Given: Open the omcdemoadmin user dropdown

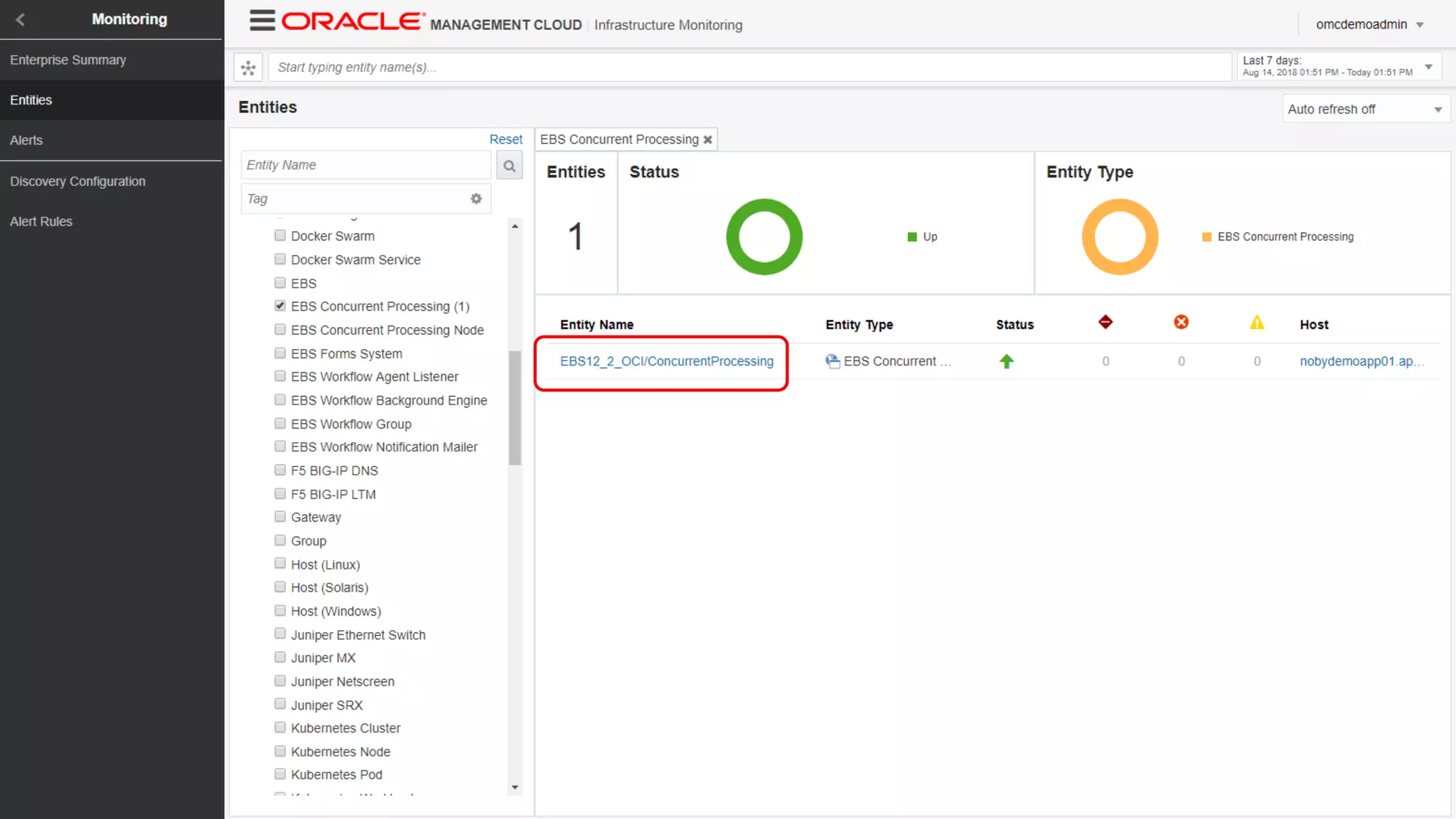Looking at the screenshot, I should point(1370,24).
